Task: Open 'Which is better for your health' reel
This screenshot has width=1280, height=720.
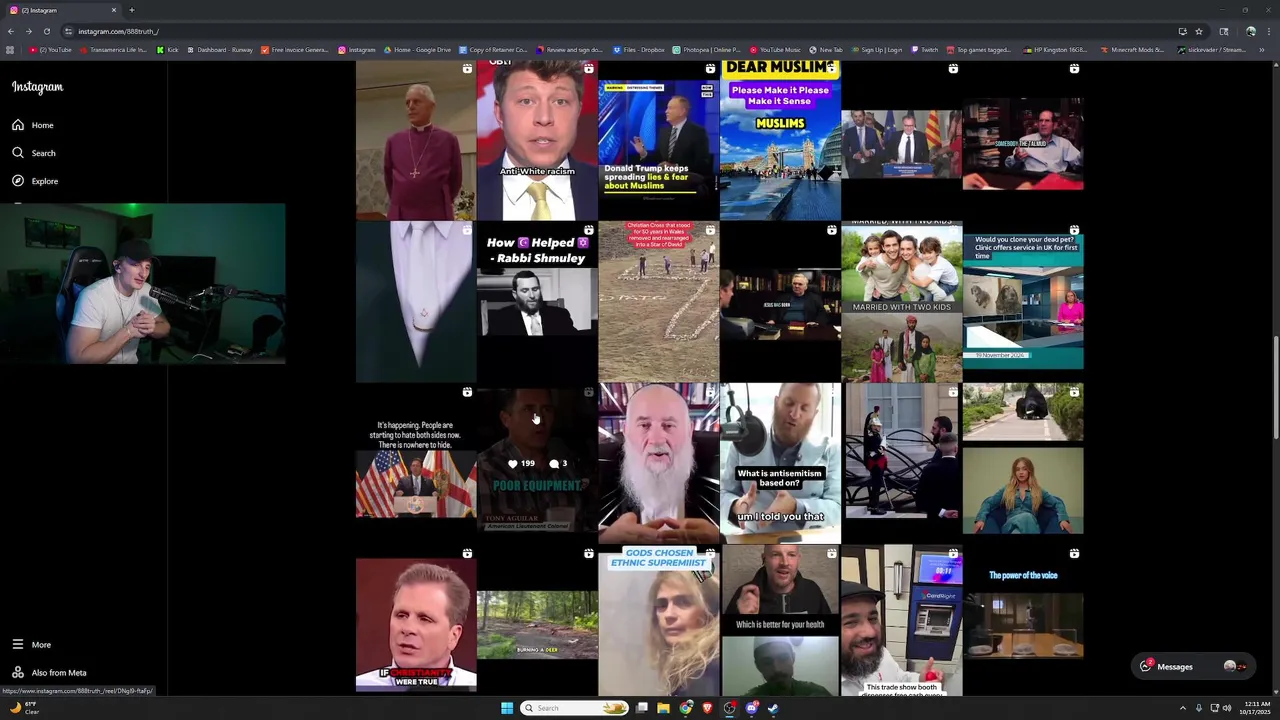Action: pos(780,620)
